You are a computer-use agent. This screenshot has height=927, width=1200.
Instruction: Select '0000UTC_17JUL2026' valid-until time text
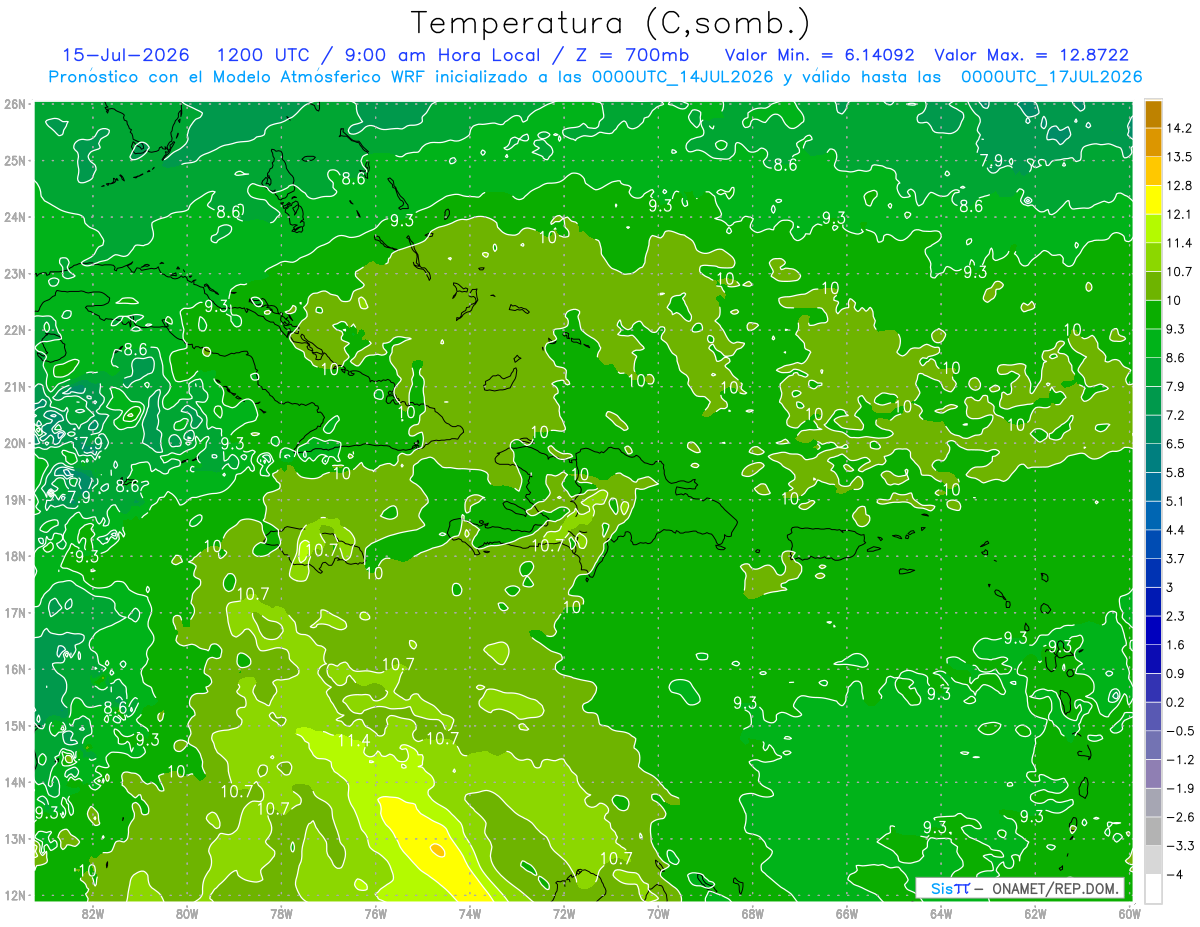[1052, 76]
